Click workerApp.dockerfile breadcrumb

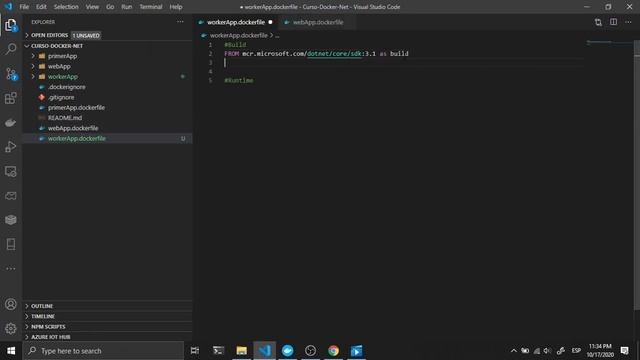[x=238, y=36]
